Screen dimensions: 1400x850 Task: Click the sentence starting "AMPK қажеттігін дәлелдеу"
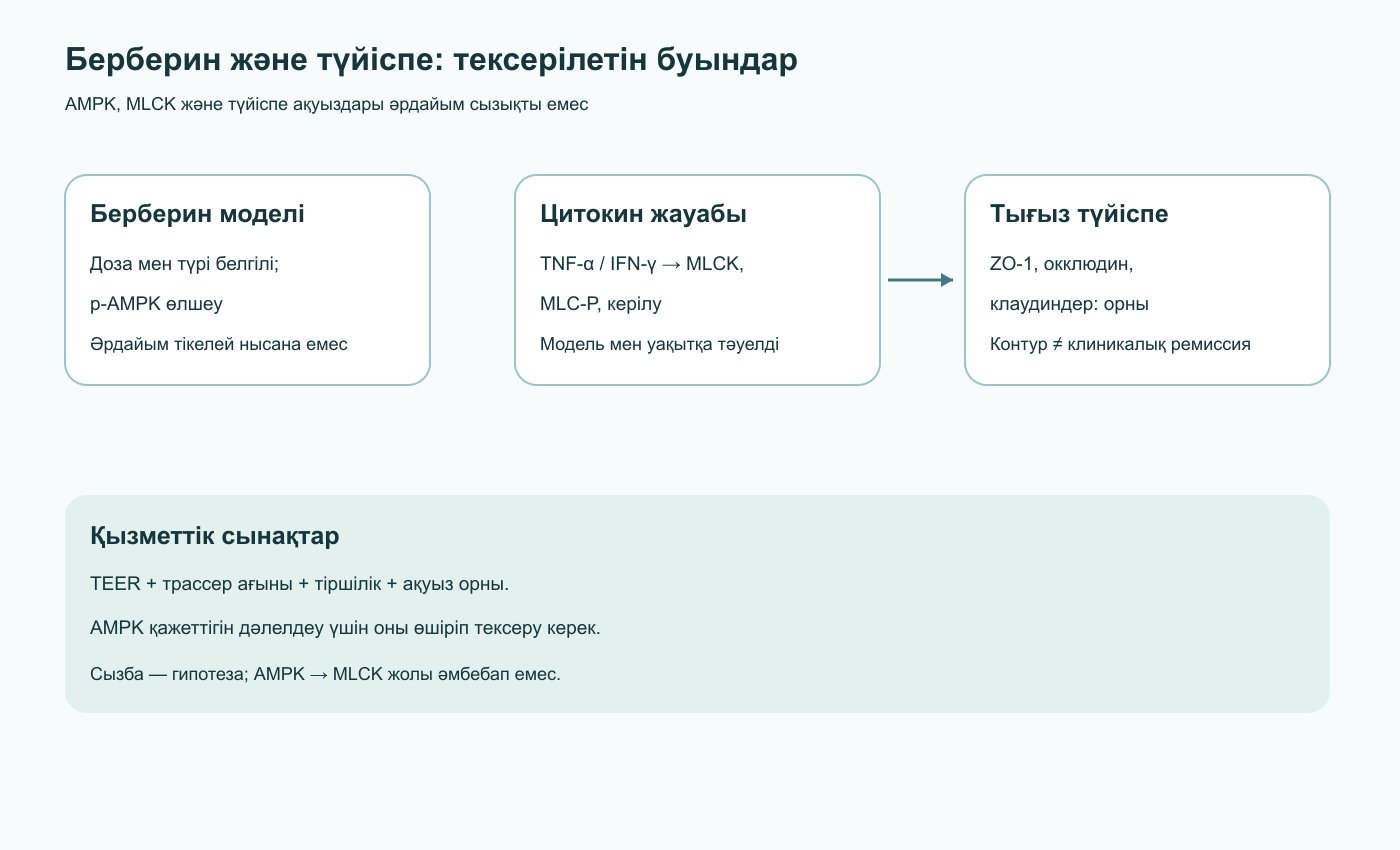[345, 629]
